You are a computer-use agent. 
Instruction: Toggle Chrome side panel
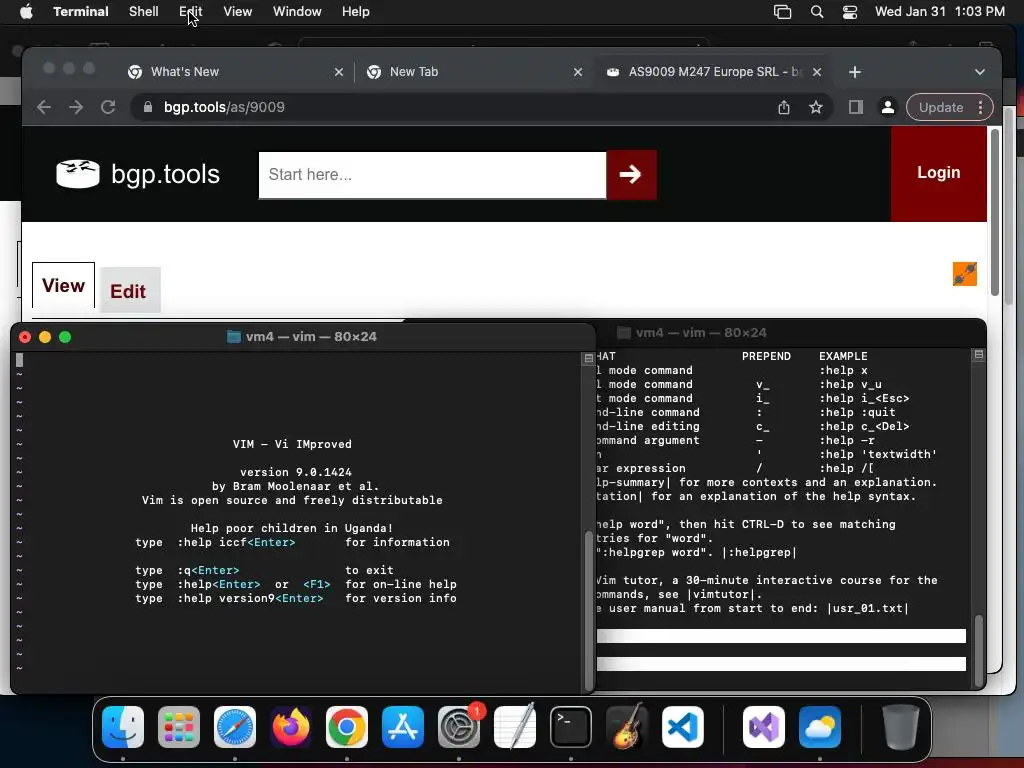point(856,107)
